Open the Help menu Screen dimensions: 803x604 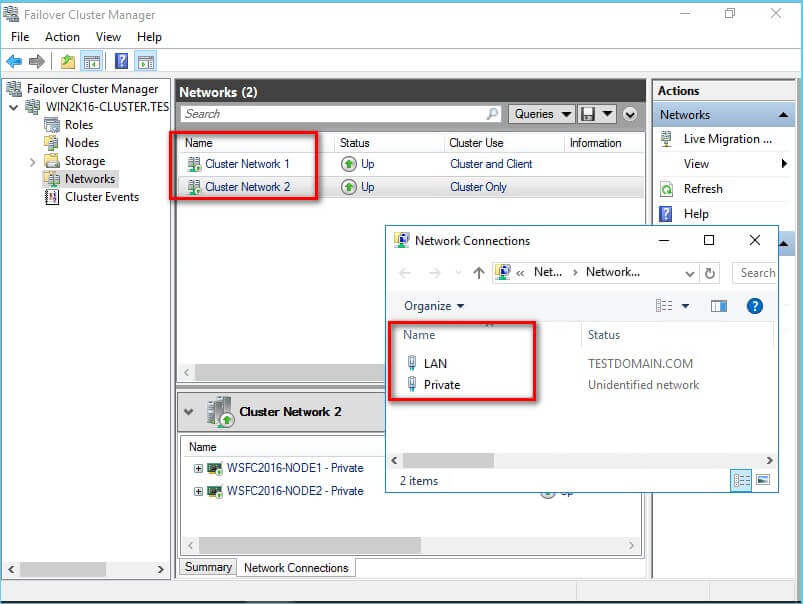coord(149,37)
